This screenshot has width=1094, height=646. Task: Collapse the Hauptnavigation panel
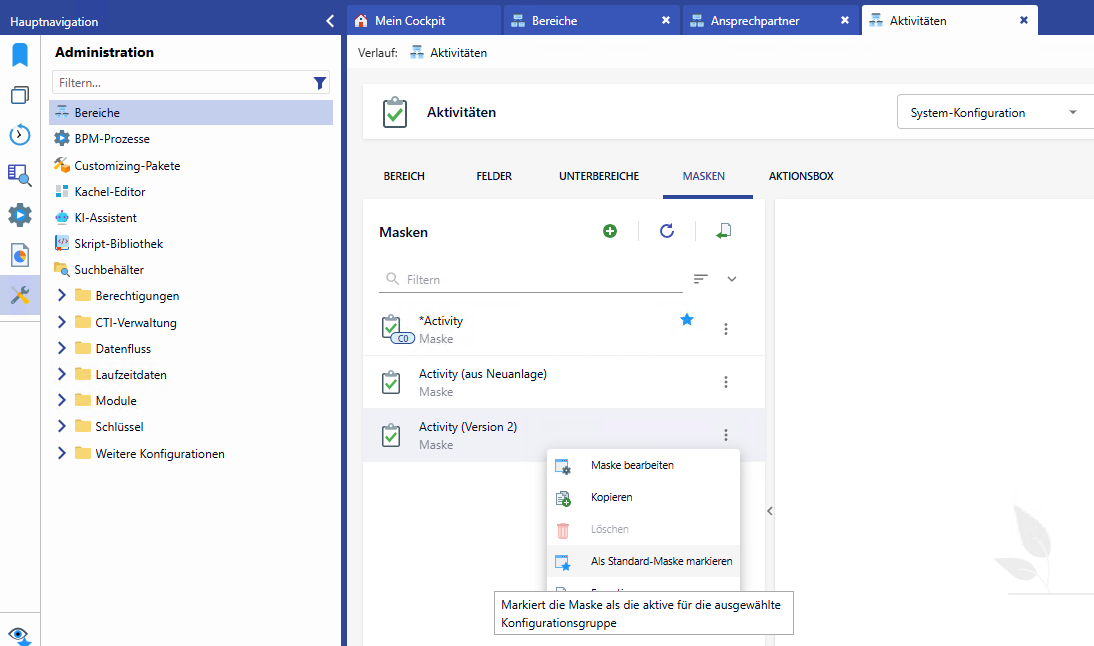click(x=330, y=20)
